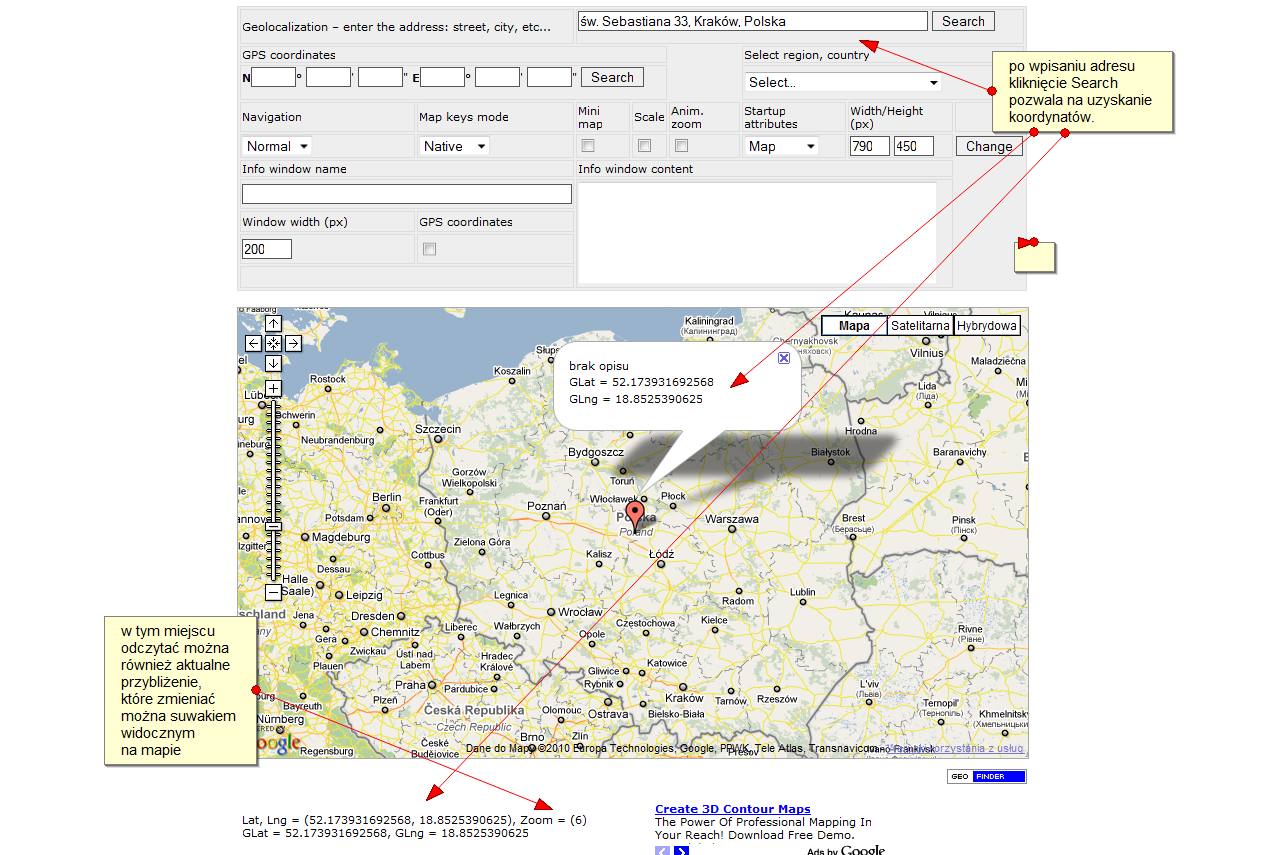Focus the N minutes field

[x=328, y=77]
